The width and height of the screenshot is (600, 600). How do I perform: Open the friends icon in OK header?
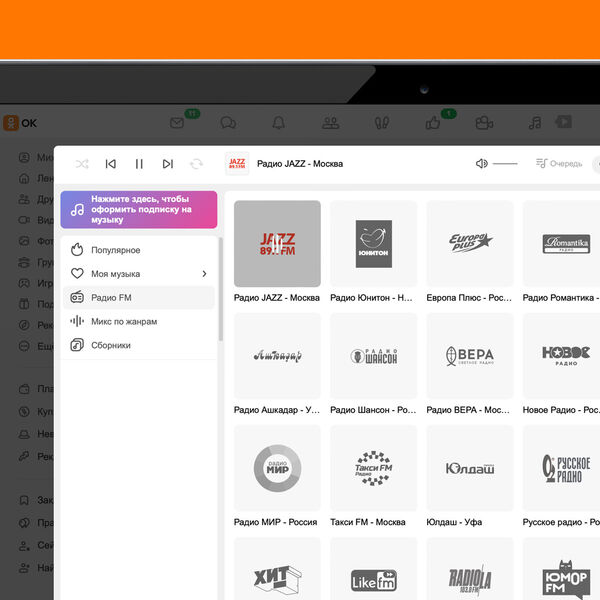(330, 123)
